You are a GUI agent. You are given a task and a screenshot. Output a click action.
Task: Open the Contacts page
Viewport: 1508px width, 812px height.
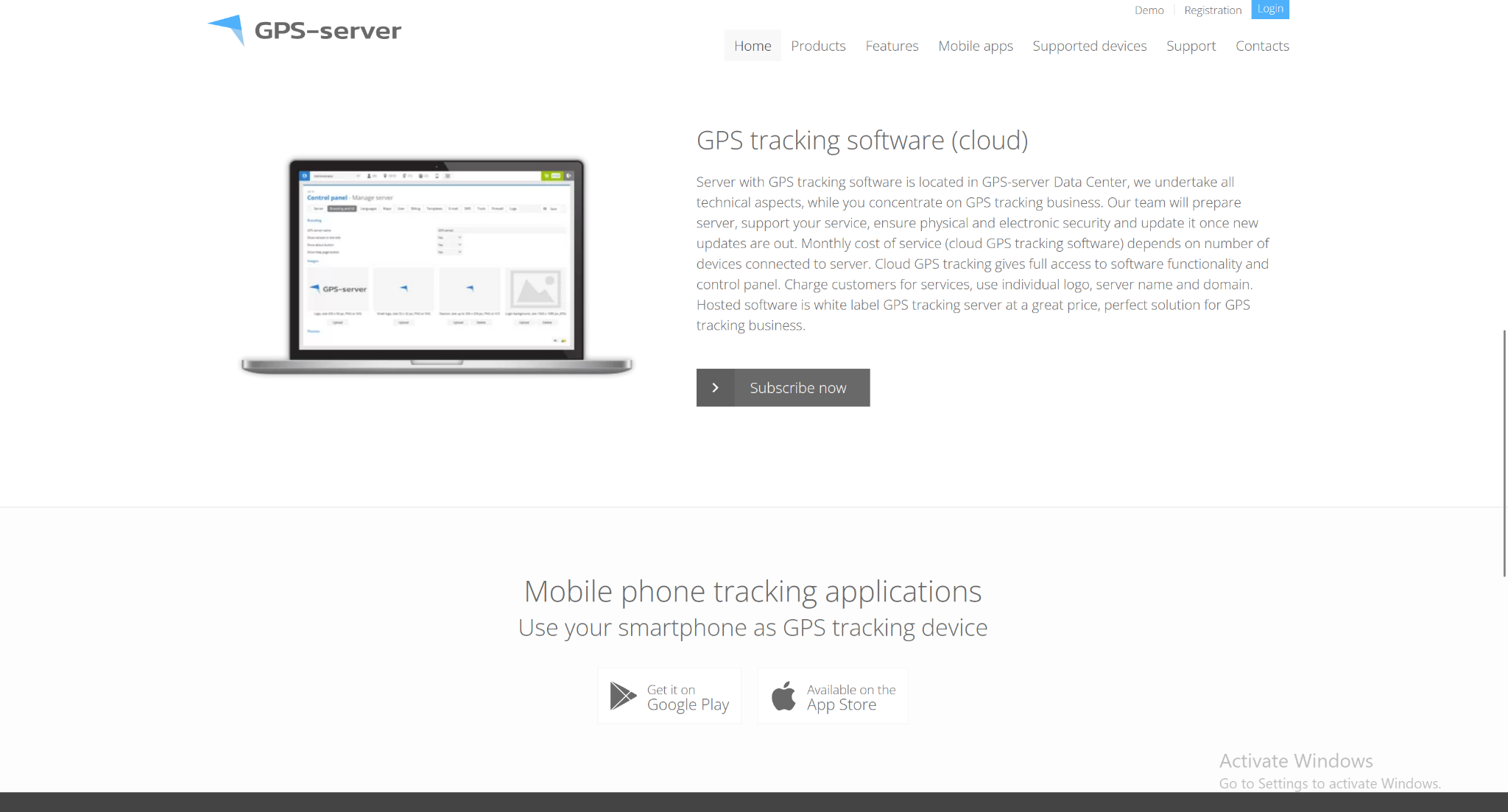[x=1262, y=46]
